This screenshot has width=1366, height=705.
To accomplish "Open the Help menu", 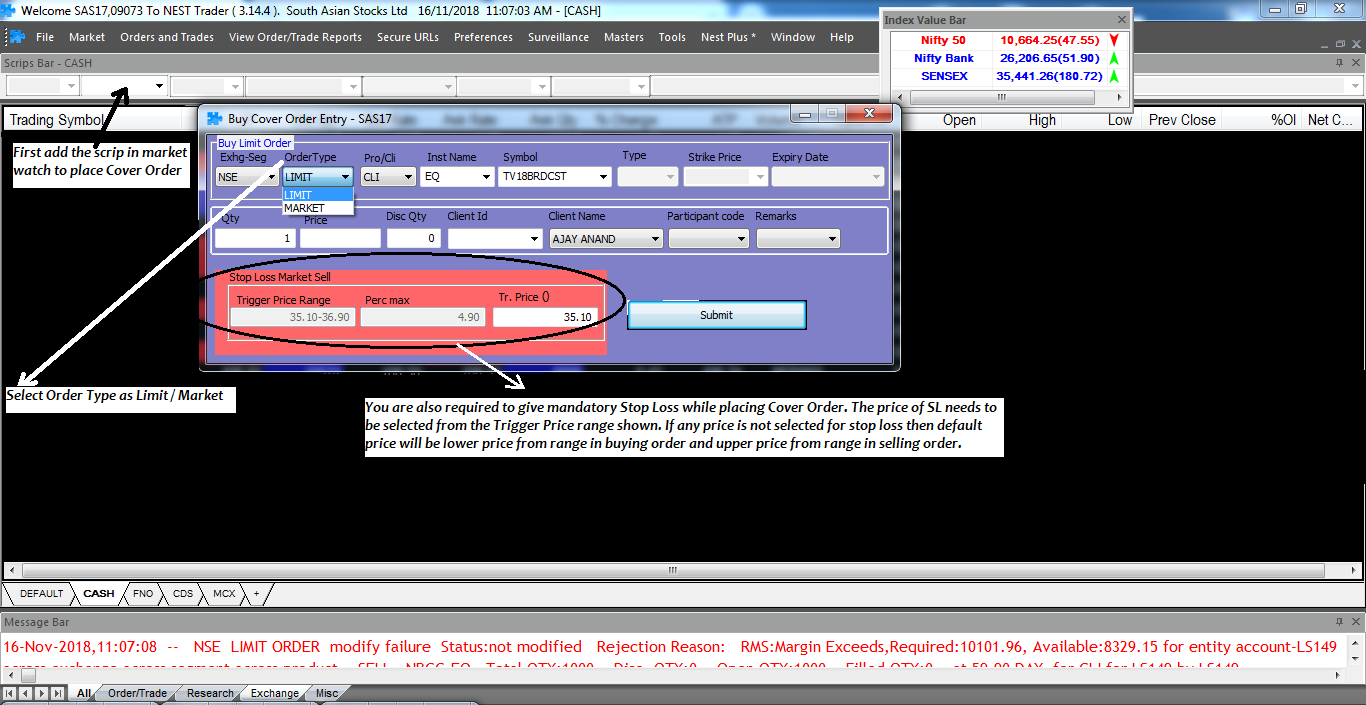I will [842, 37].
